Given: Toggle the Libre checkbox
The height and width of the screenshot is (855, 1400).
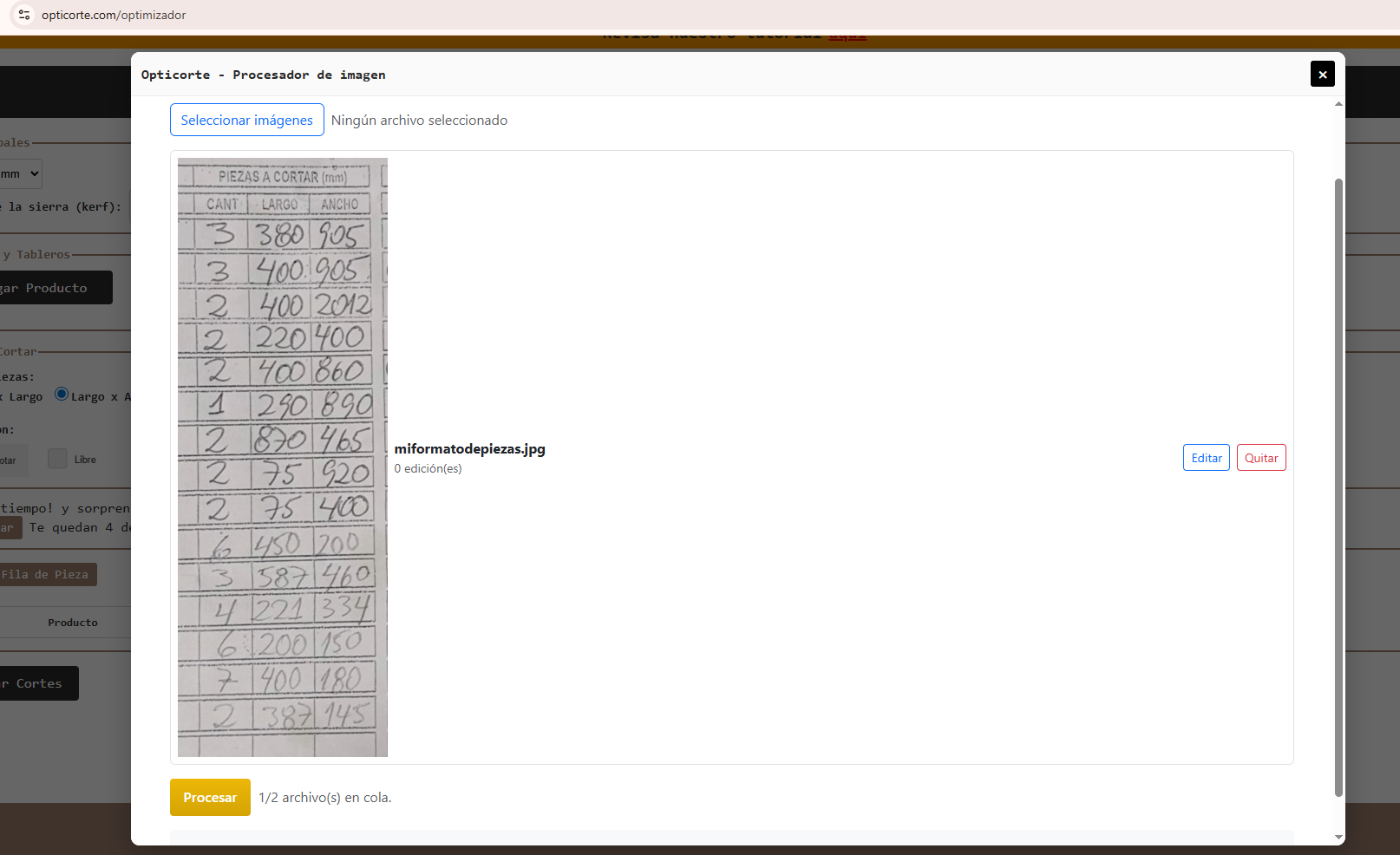Looking at the screenshot, I should coord(57,459).
